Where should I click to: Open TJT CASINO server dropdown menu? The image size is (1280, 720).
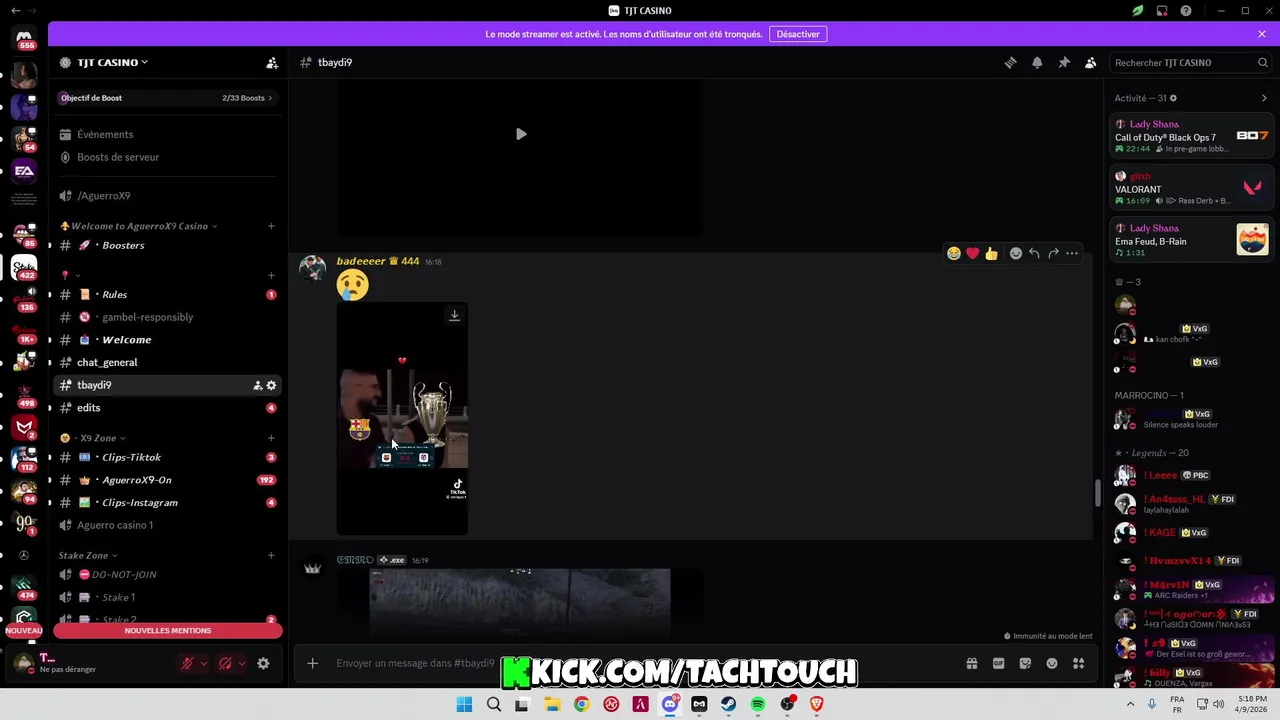[x=112, y=62]
